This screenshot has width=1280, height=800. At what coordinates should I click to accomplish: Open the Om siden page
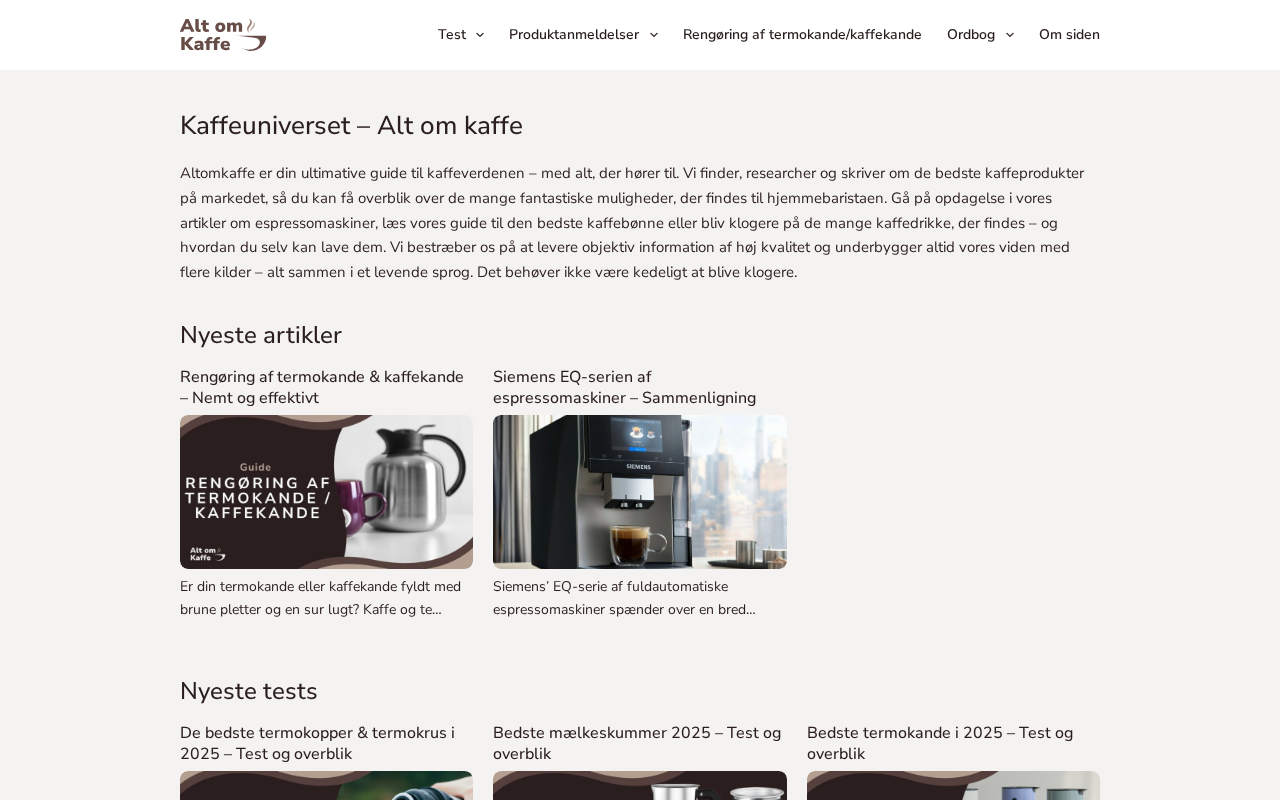click(x=1069, y=35)
